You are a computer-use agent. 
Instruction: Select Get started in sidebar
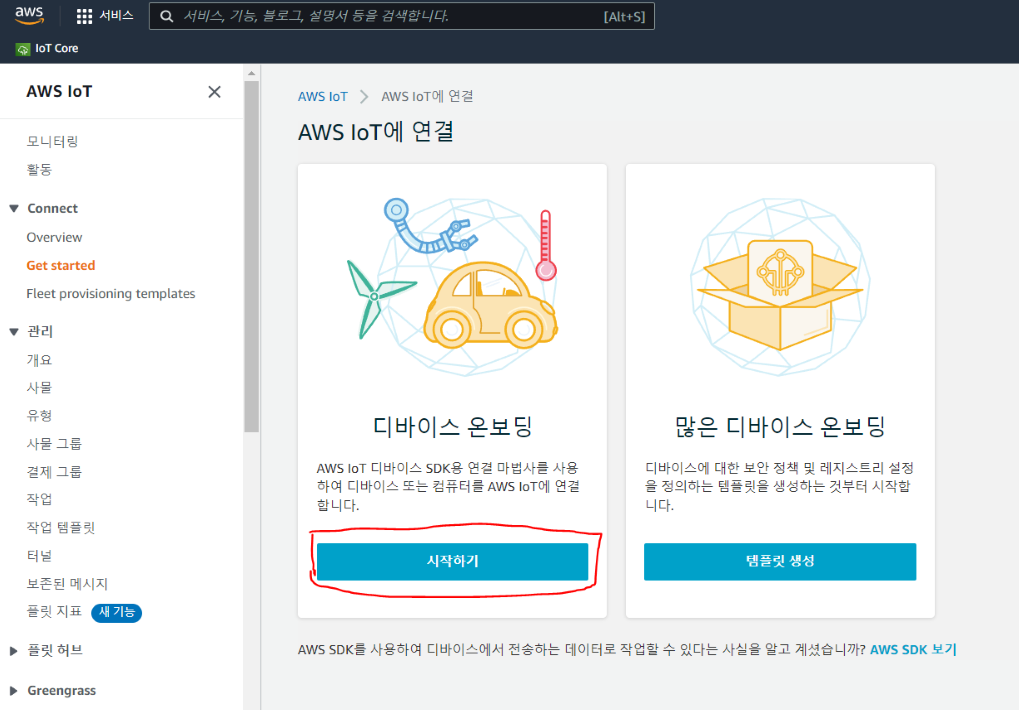61,265
